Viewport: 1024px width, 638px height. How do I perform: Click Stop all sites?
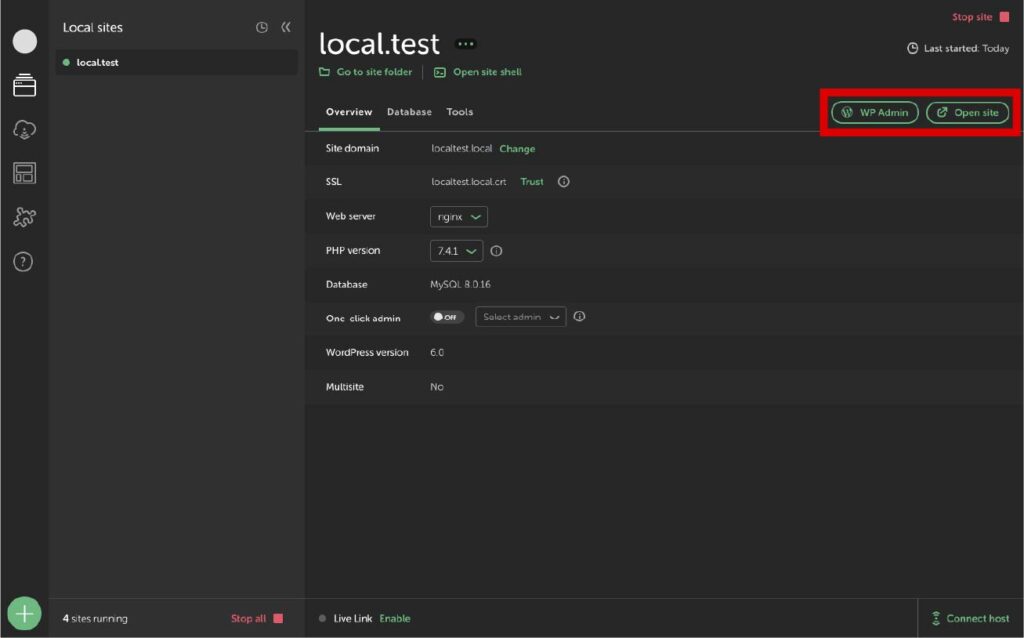click(257, 618)
